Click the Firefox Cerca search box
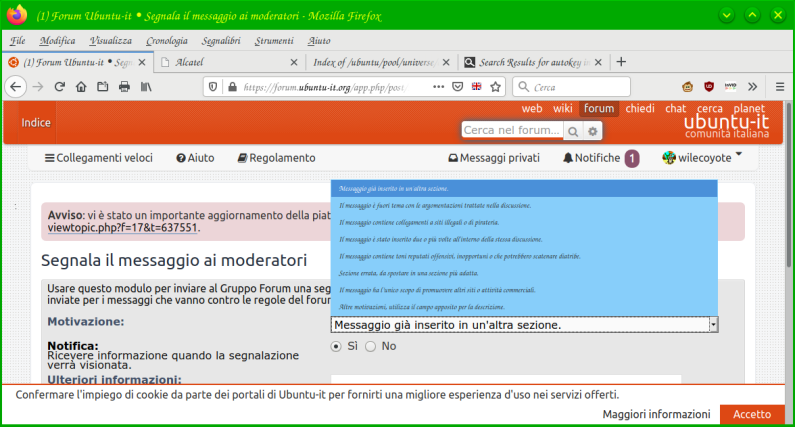Screen dimensions: 795x427 point(571,87)
